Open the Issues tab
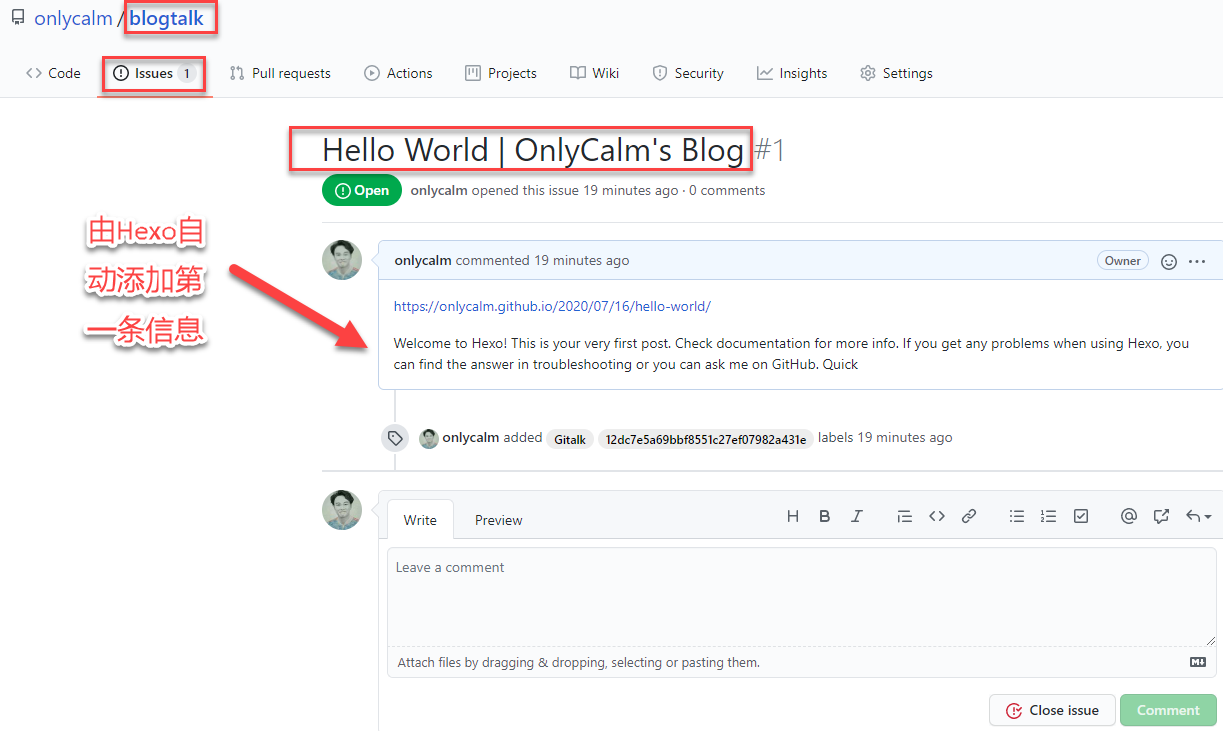Image resolution: width=1223 pixels, height=731 pixels. tap(155, 73)
